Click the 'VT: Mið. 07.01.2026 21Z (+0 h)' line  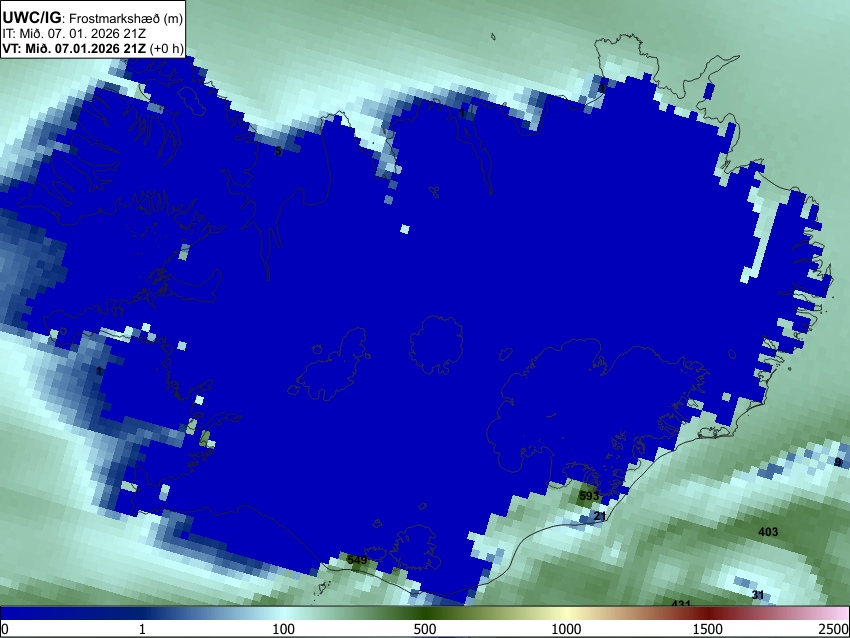pos(93,48)
